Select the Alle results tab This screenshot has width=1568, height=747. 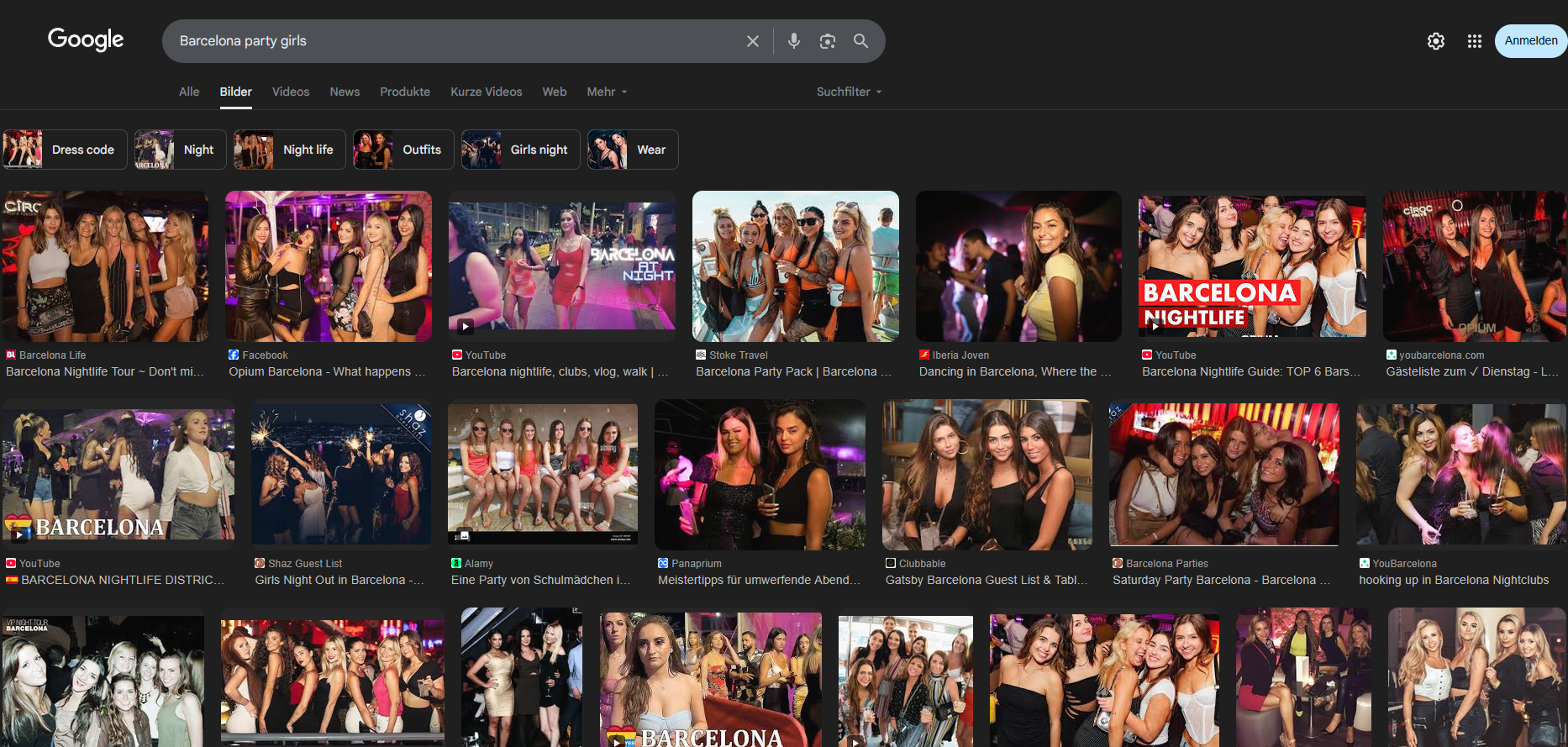click(x=189, y=92)
